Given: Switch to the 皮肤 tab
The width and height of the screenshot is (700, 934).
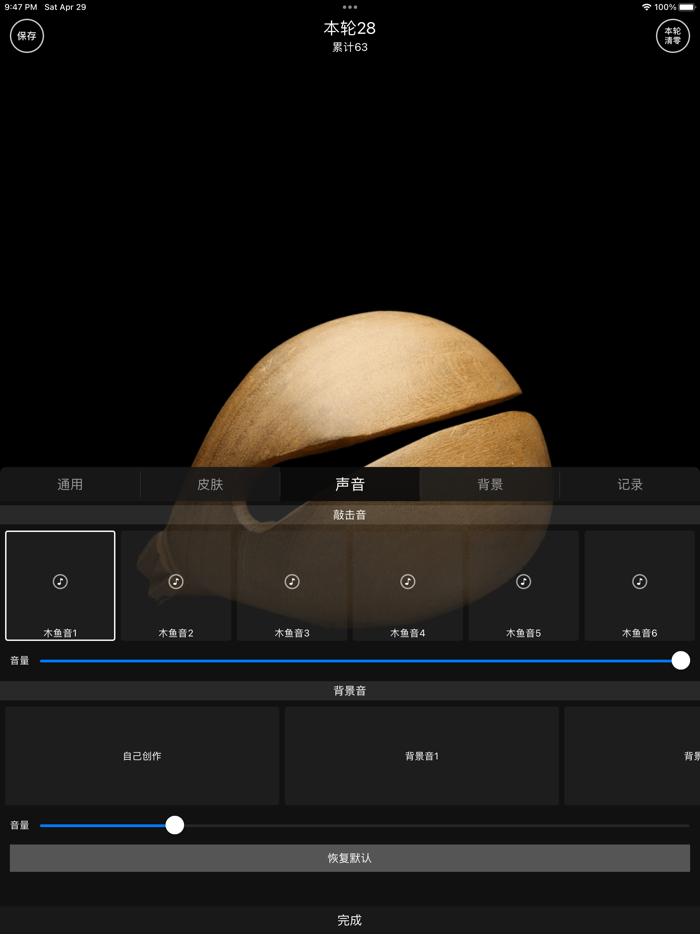Looking at the screenshot, I should point(210,484).
